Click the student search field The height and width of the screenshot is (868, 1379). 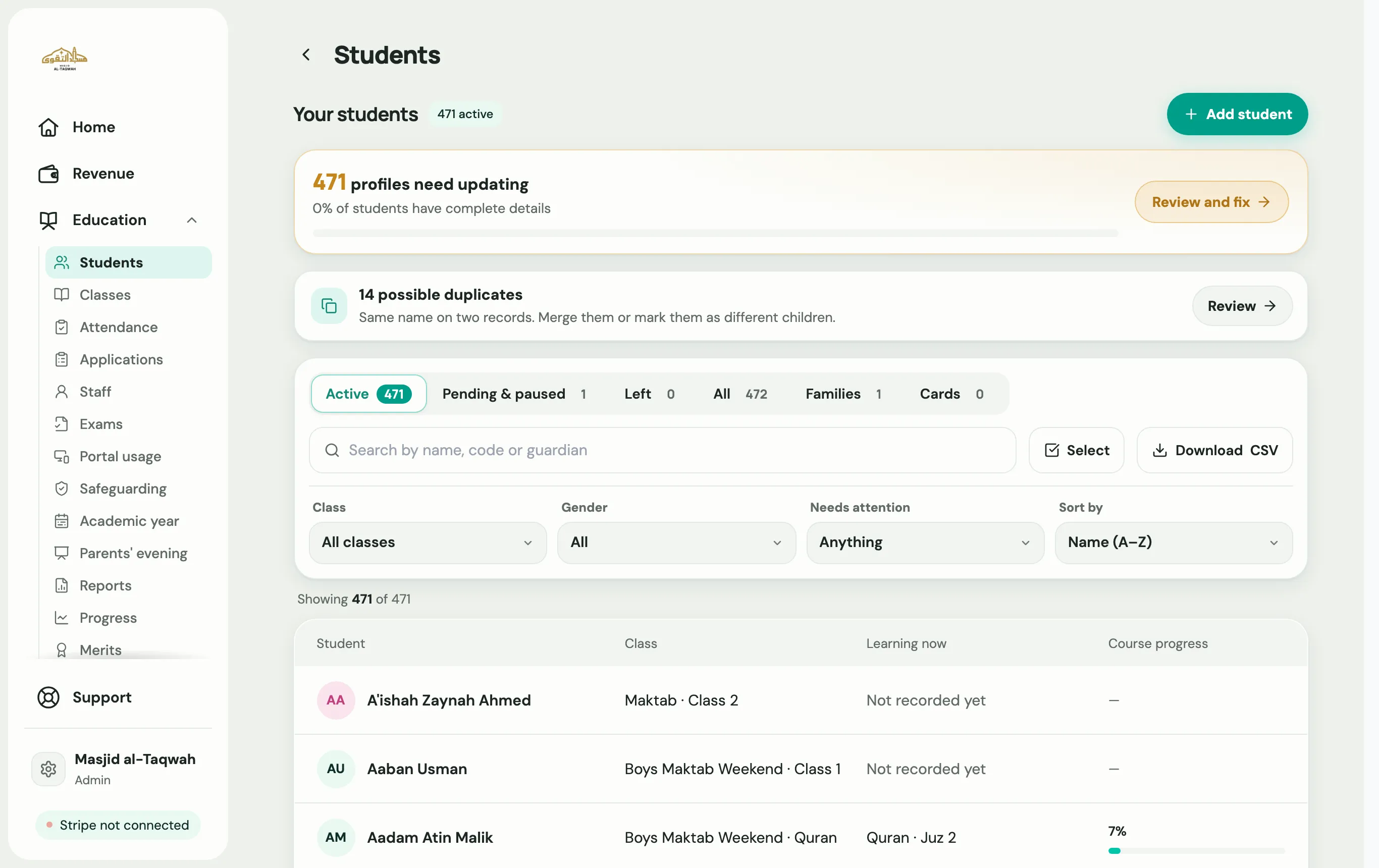[663, 450]
